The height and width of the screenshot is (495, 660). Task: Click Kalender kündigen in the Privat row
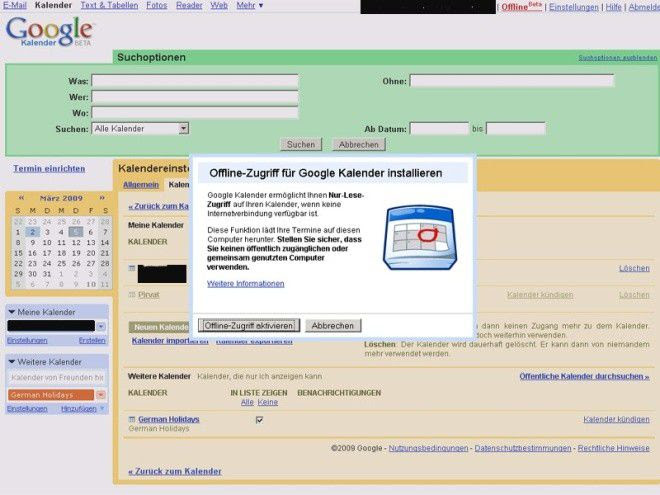pyautogui.click(x=540, y=295)
